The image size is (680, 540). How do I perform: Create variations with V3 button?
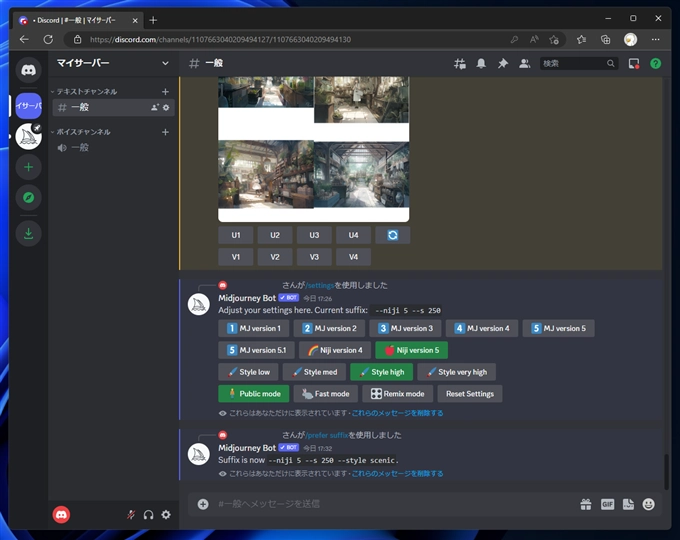coord(314,257)
